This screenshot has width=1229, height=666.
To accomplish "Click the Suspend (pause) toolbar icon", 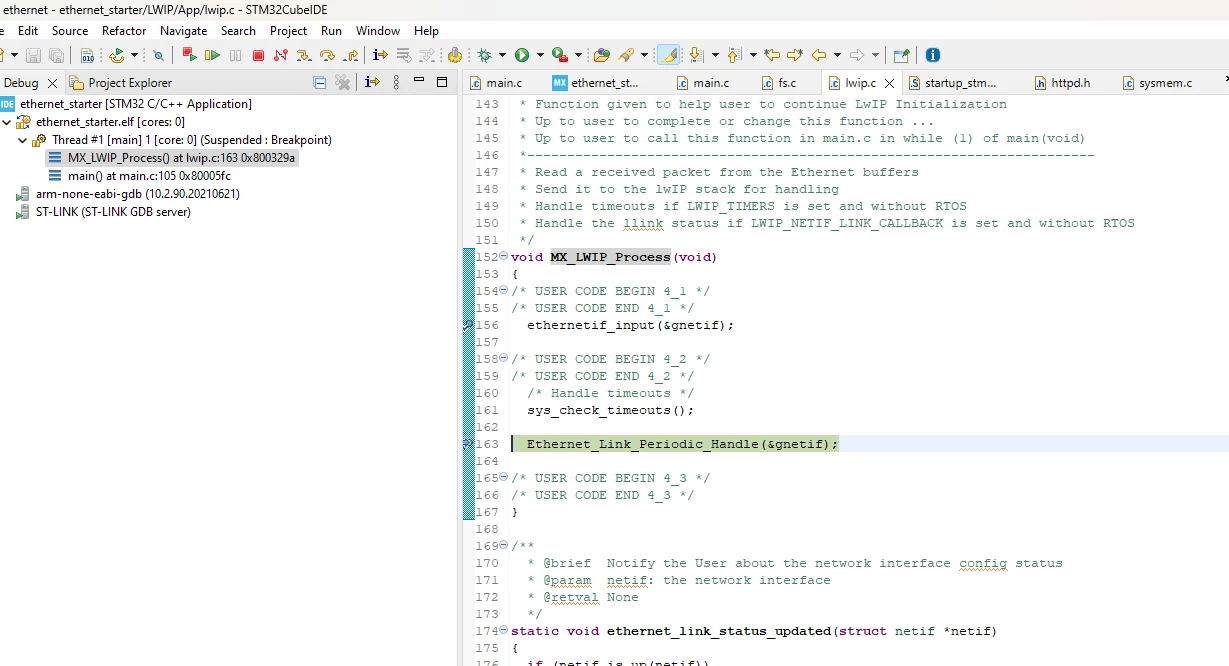I will [x=235, y=55].
